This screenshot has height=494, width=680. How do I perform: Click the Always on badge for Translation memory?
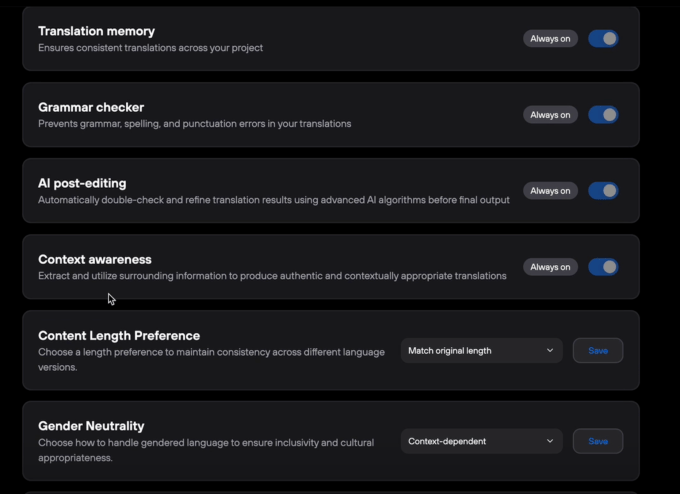pos(550,39)
